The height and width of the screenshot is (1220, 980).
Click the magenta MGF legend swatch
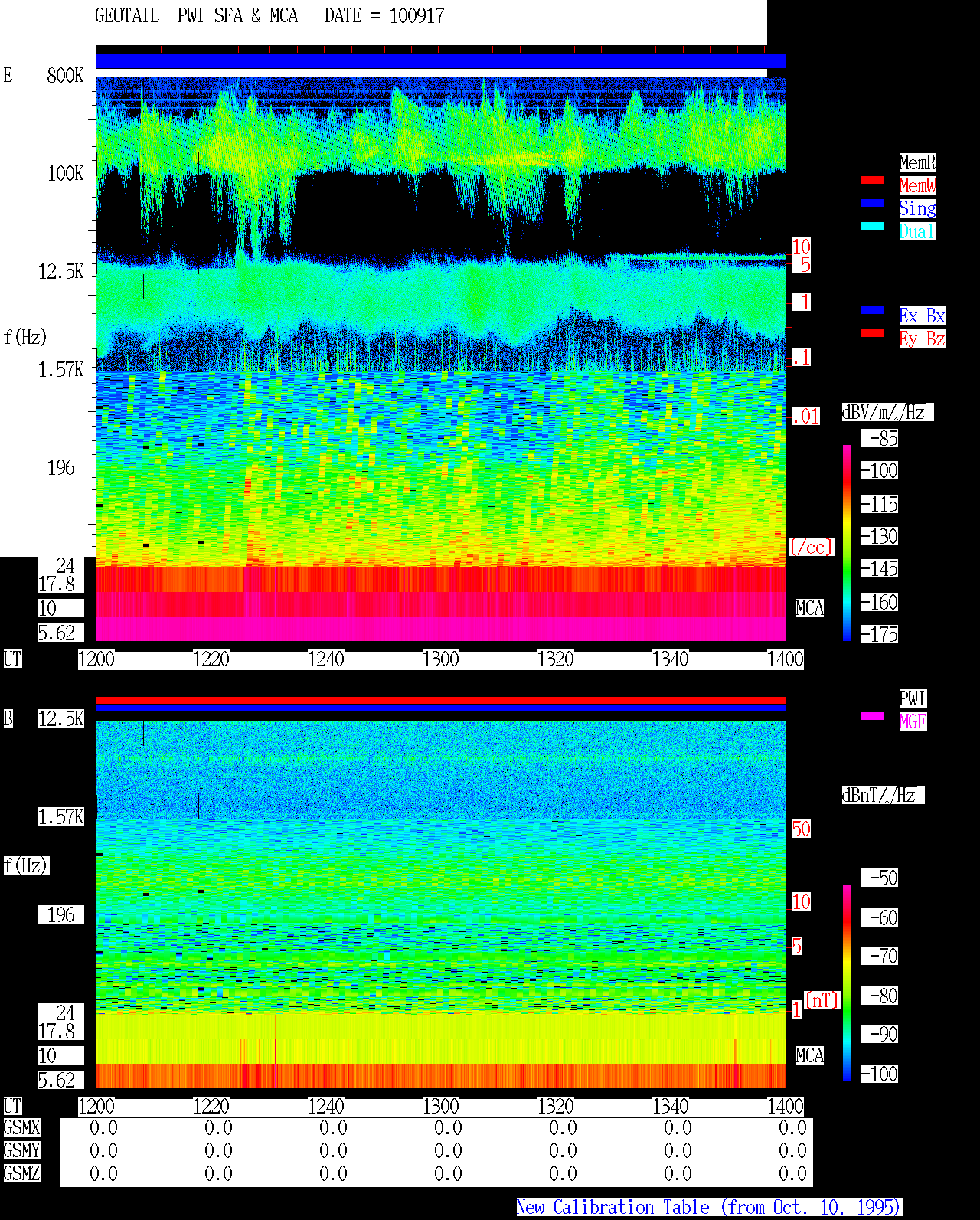pos(873,716)
